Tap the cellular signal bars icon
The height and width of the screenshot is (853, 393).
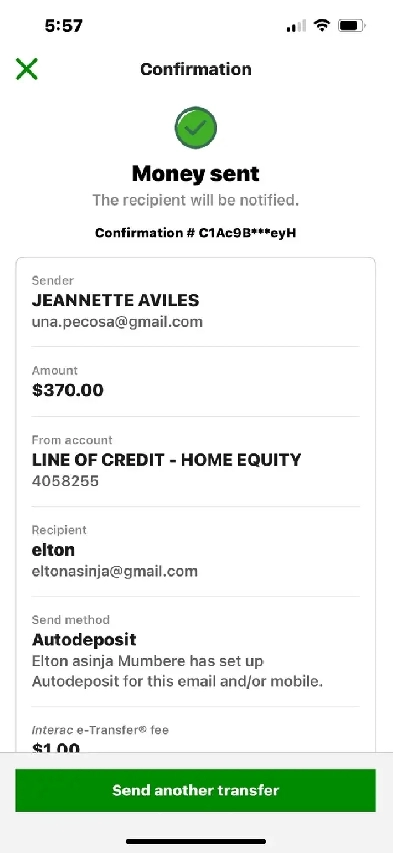(296, 26)
